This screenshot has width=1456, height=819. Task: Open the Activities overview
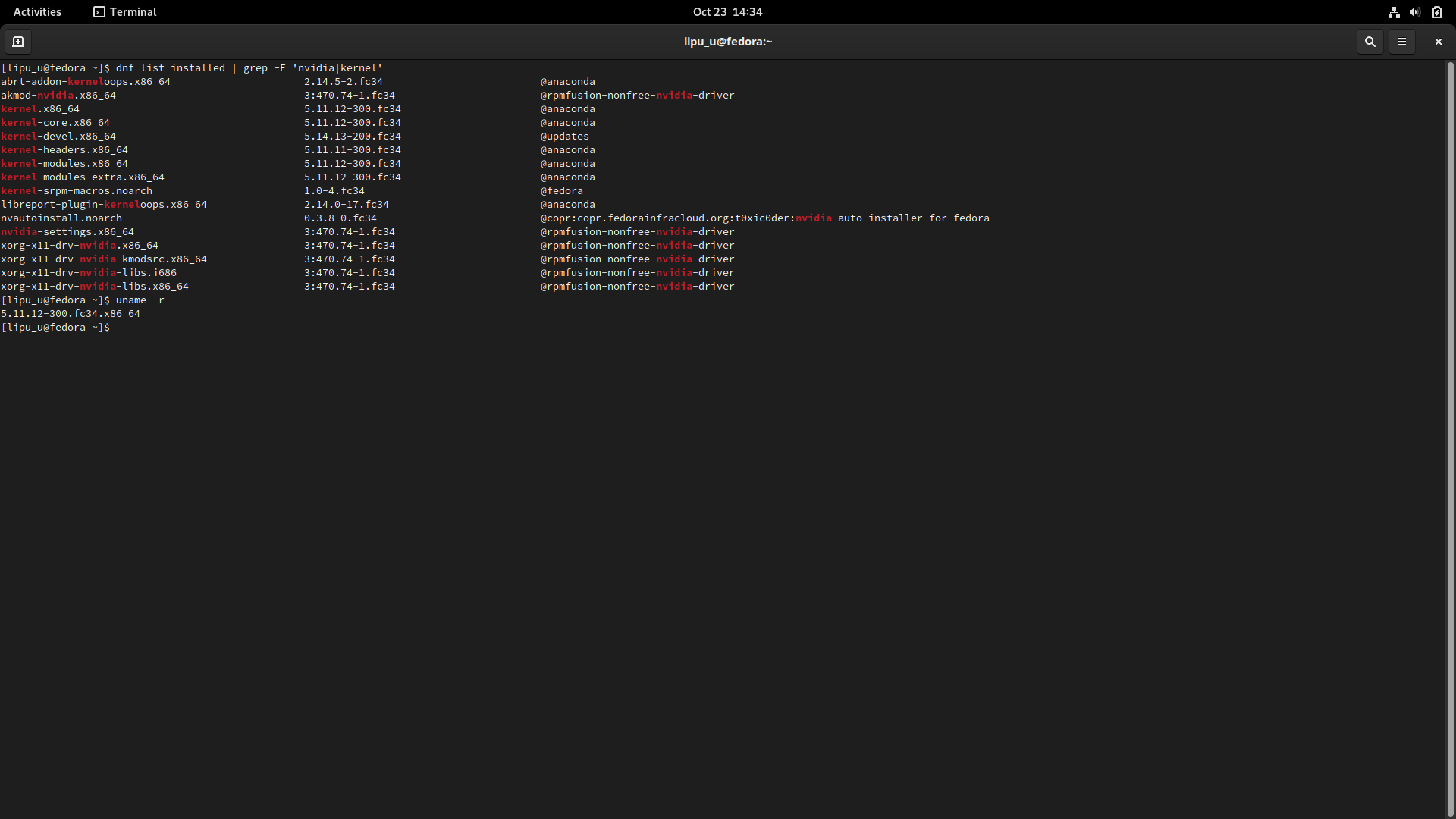pyautogui.click(x=37, y=12)
